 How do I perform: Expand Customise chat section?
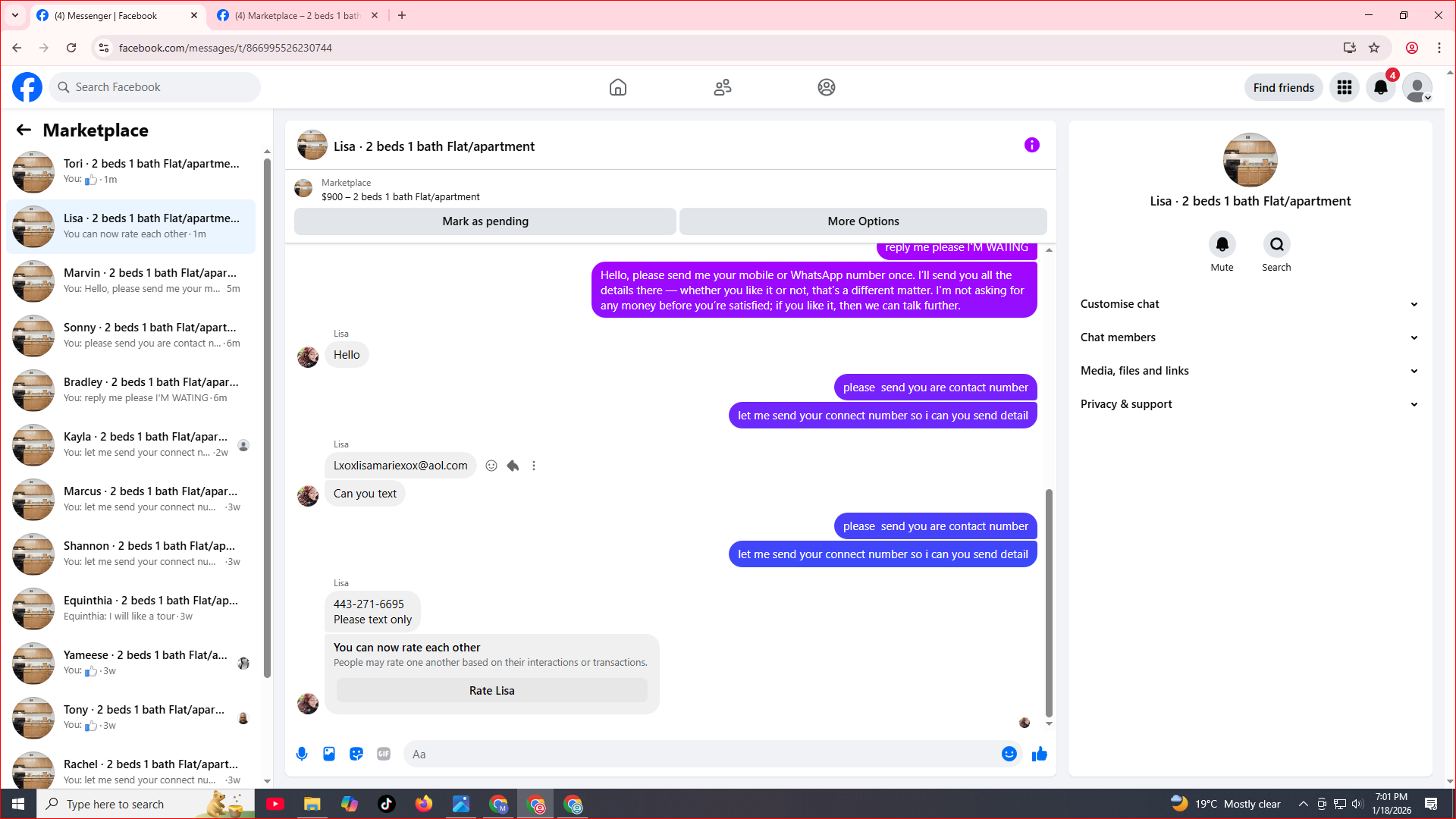click(x=1249, y=304)
